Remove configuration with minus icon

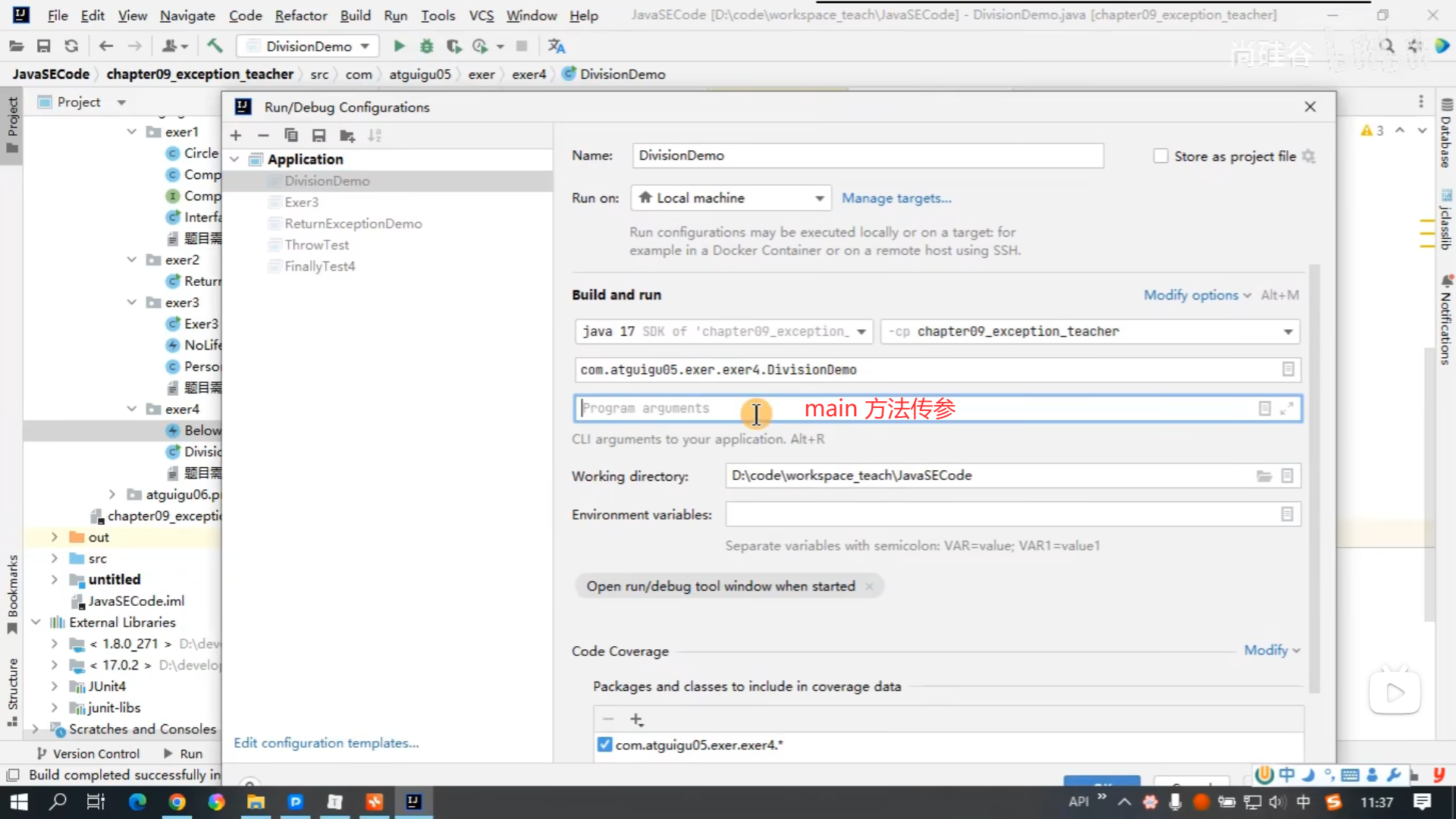(263, 136)
